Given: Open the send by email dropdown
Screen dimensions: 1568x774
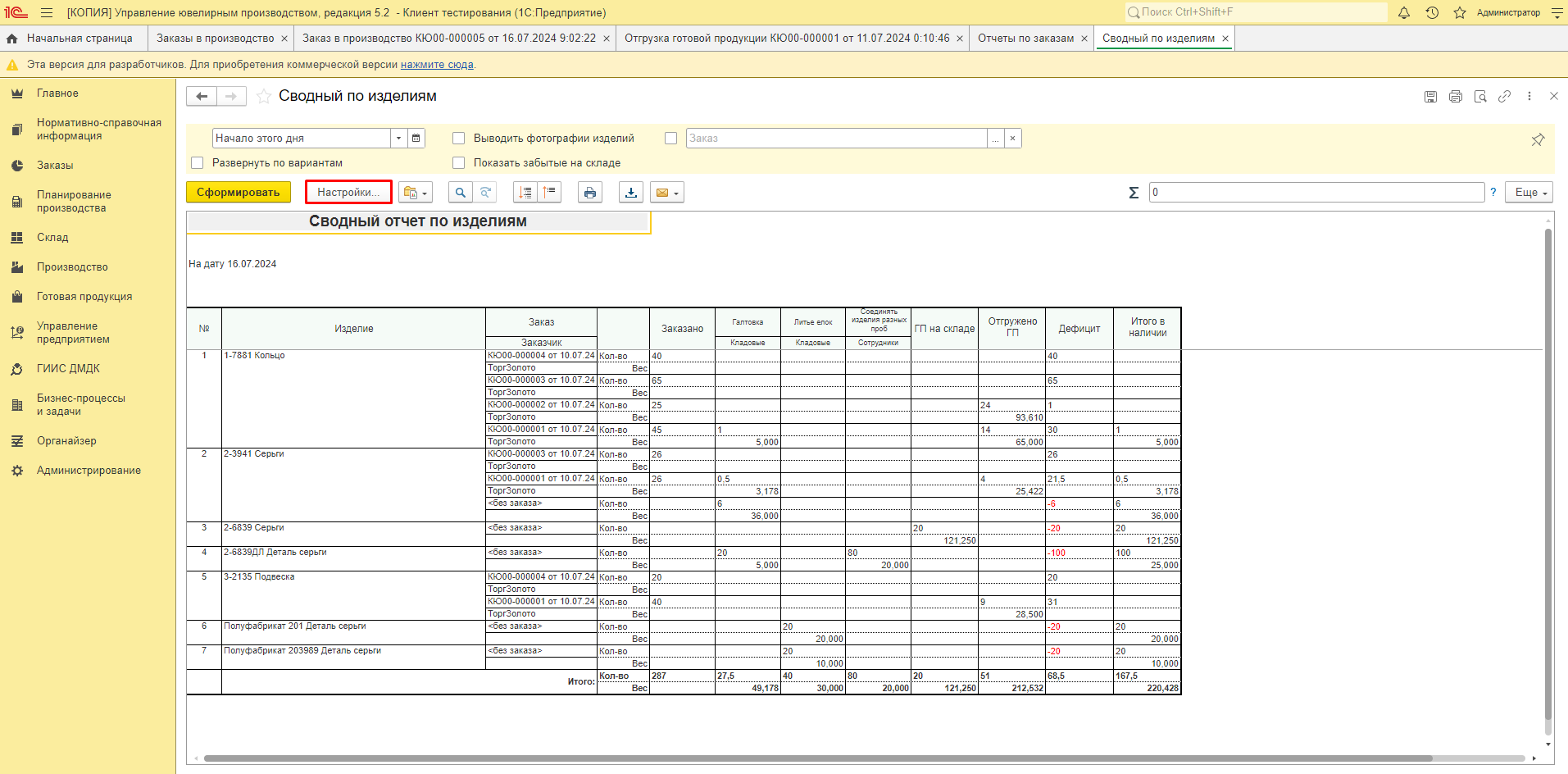Looking at the screenshot, I should point(667,193).
